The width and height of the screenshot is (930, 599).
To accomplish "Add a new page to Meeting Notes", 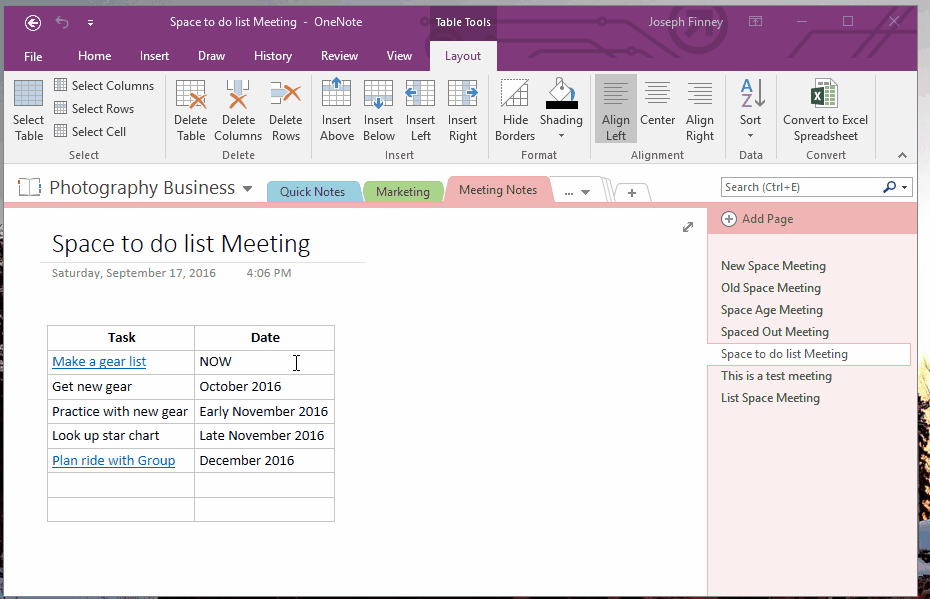I will 757,218.
